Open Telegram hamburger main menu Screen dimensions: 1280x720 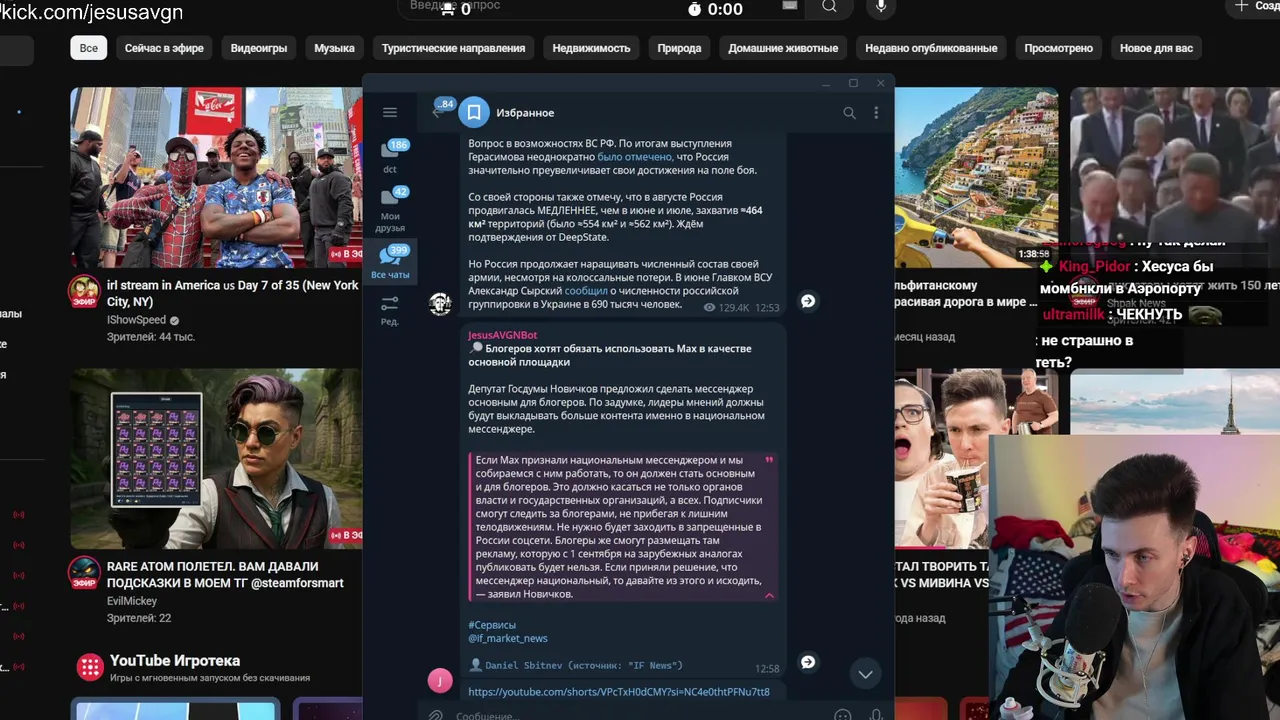390,113
